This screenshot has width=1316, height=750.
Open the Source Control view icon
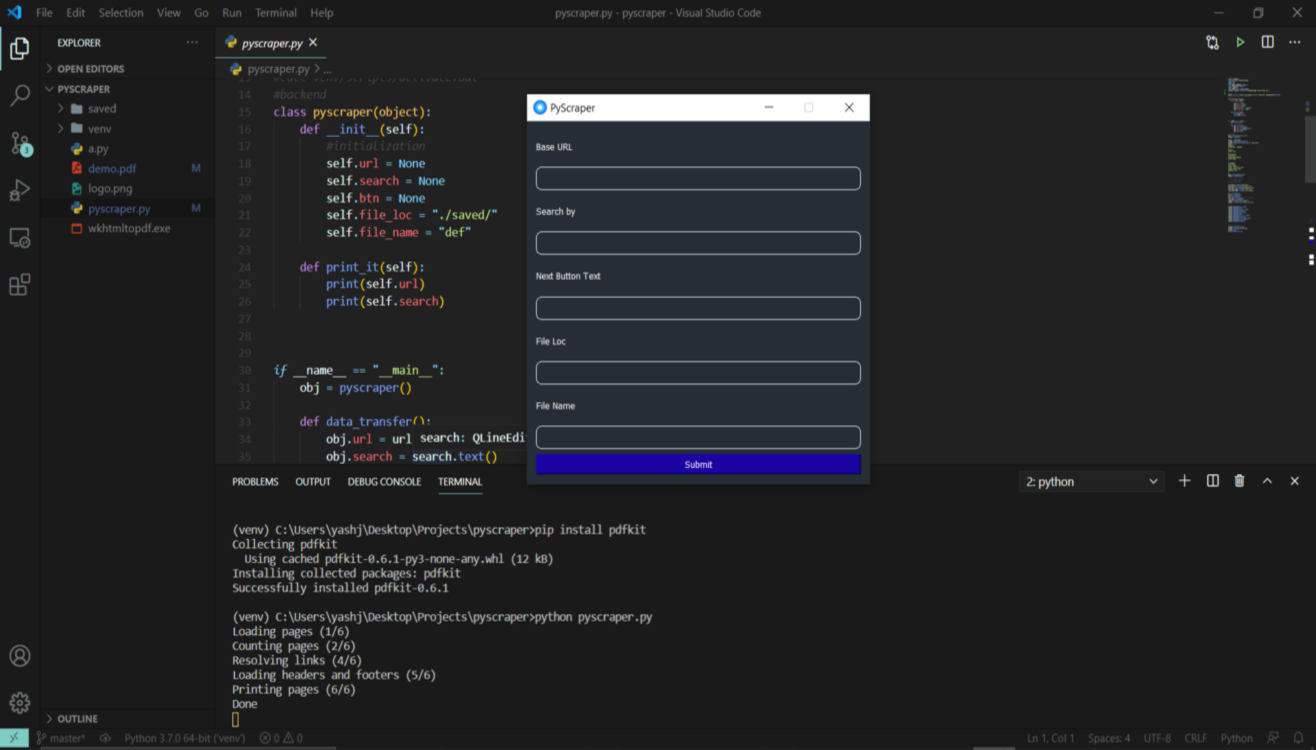[x=20, y=143]
